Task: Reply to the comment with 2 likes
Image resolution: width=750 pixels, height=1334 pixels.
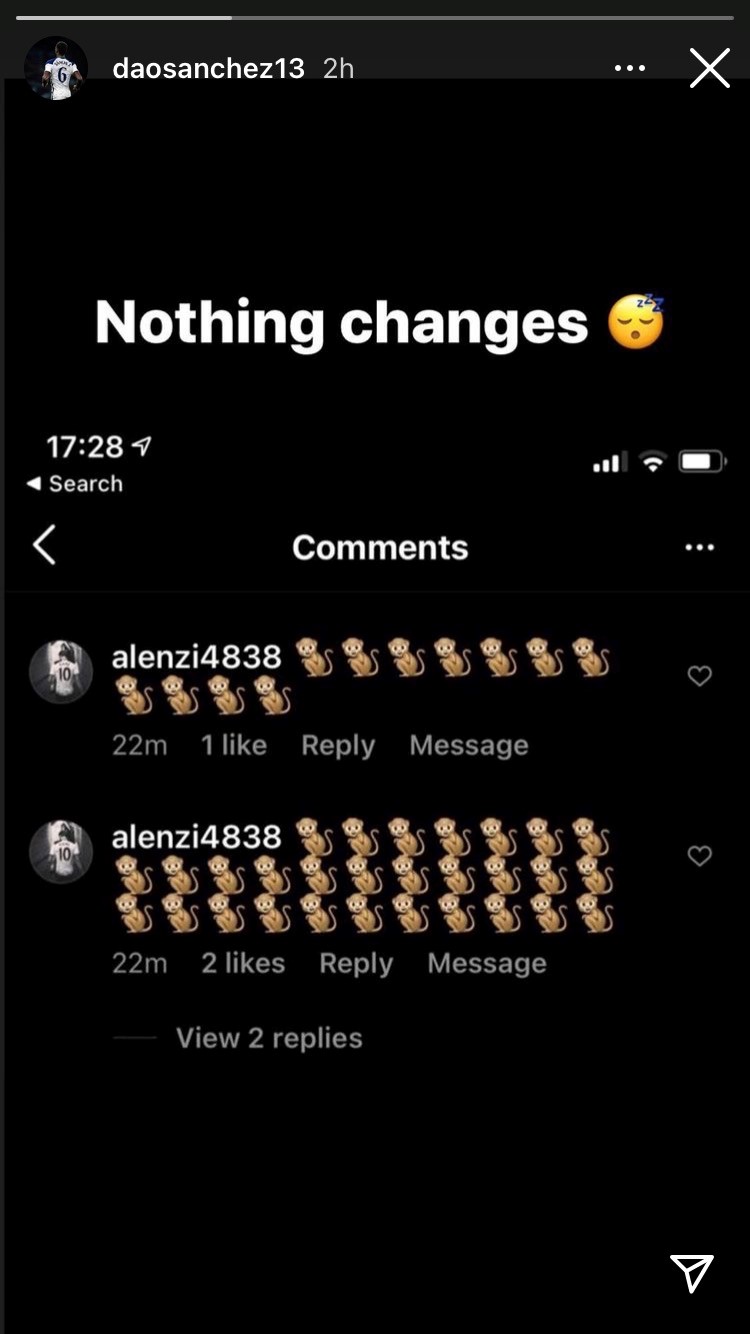Action: click(356, 964)
